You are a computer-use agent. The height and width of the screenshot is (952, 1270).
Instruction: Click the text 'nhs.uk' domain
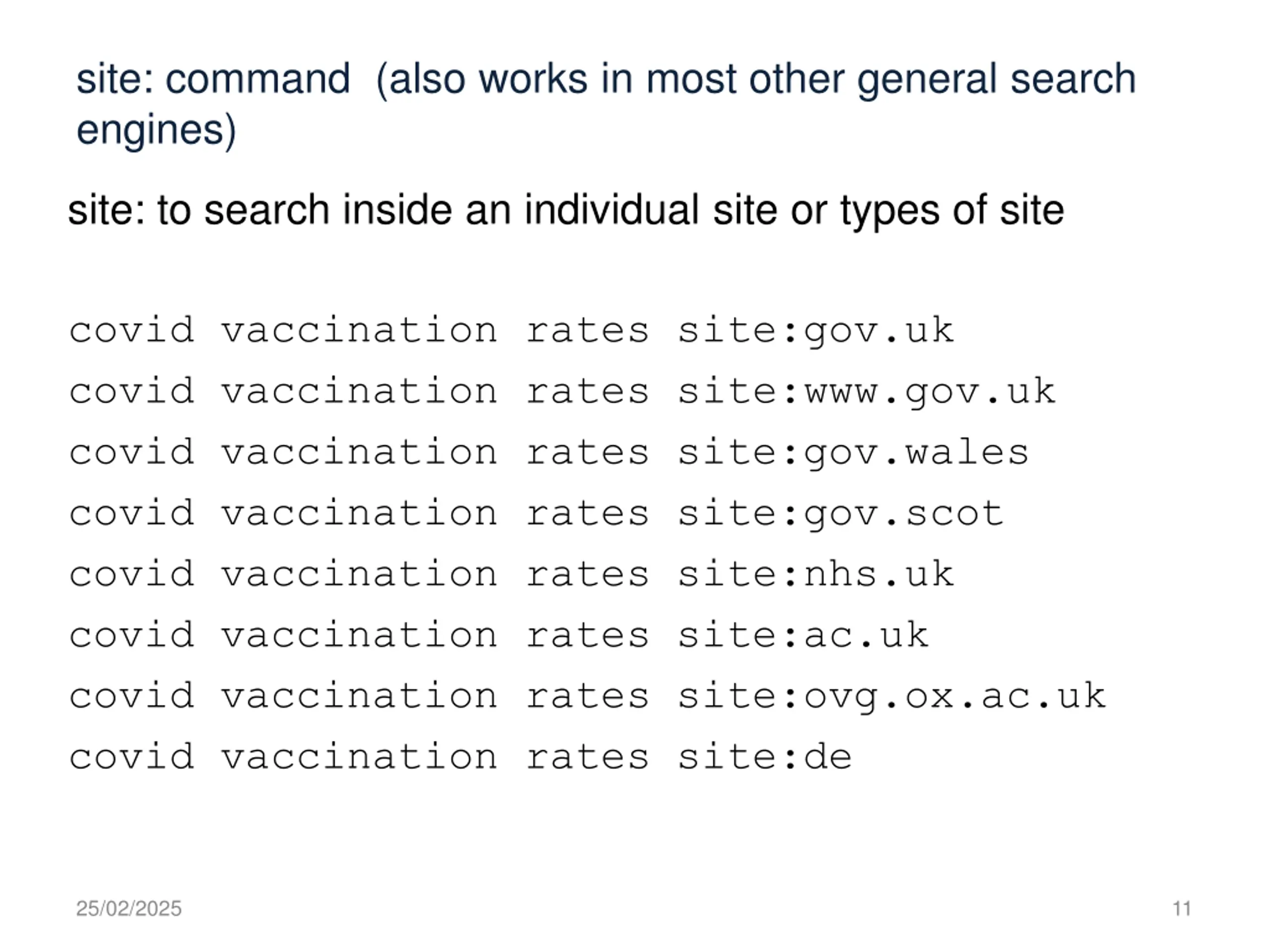[x=879, y=574]
